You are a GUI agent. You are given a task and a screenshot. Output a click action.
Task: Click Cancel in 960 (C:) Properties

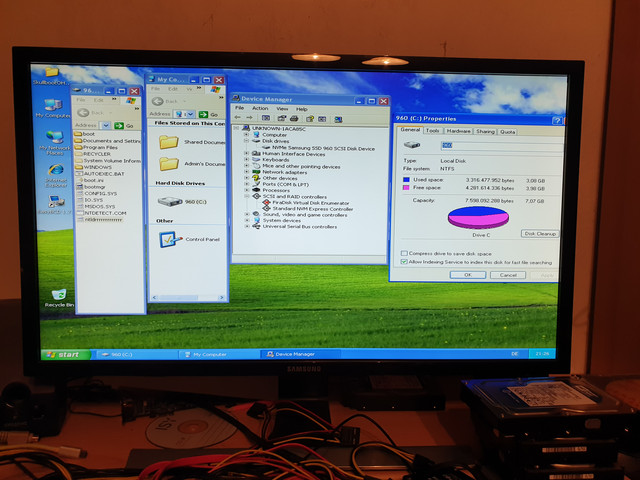(508, 275)
